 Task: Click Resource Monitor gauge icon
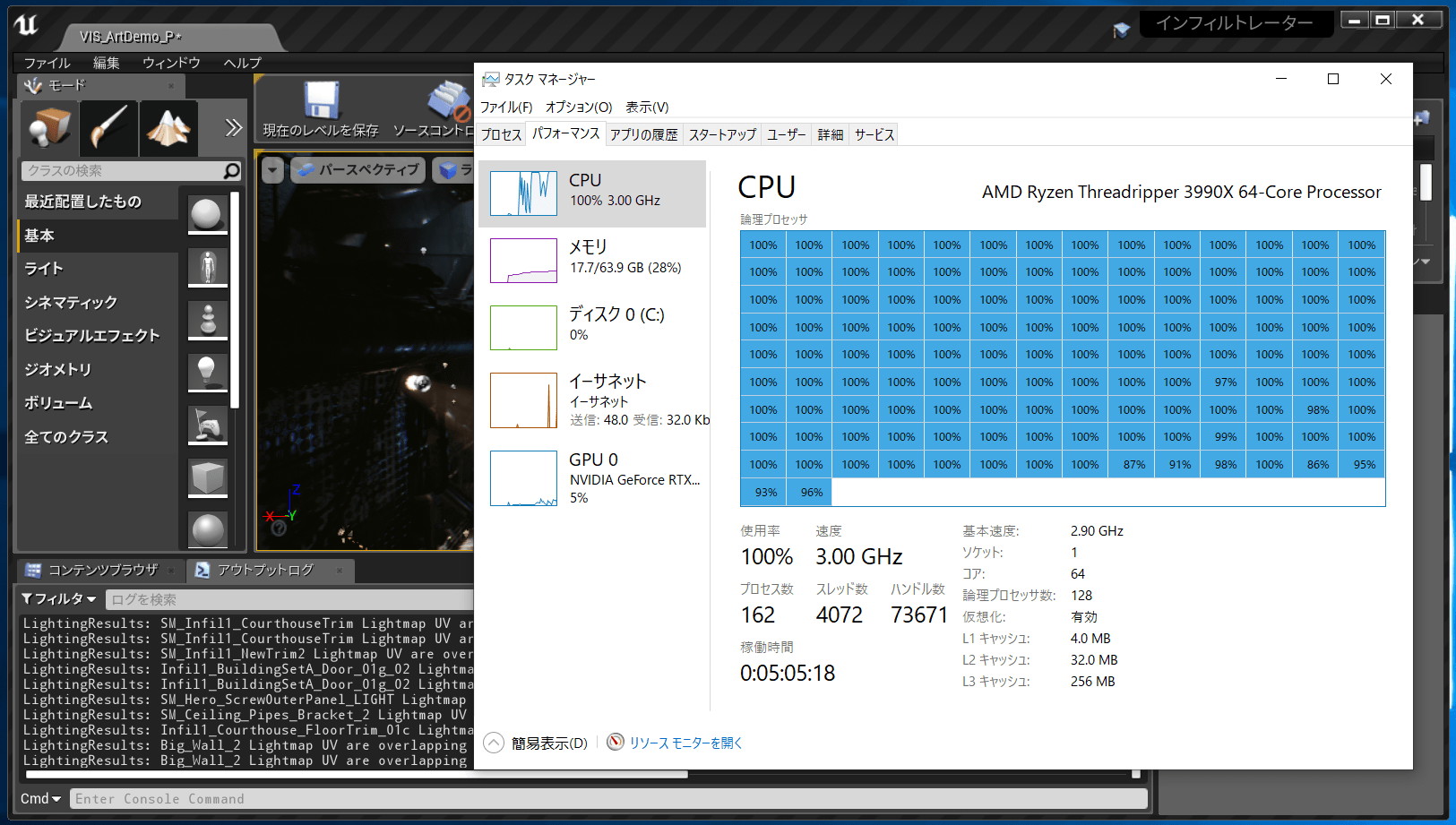(615, 742)
